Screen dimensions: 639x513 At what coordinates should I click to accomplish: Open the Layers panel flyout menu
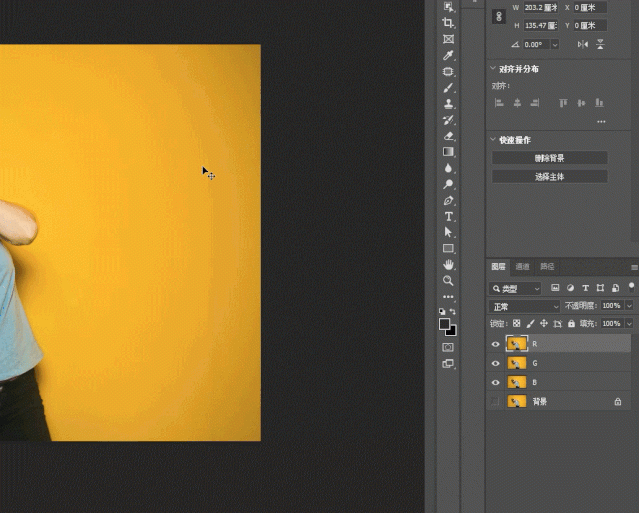[x=635, y=267]
